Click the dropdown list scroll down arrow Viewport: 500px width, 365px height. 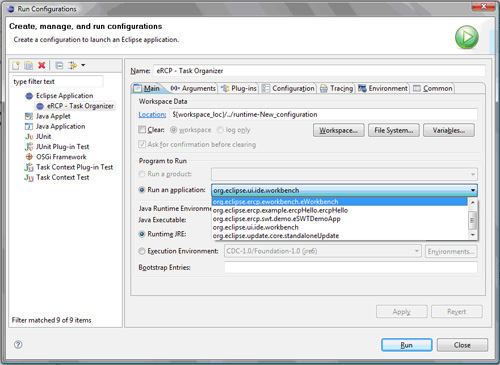[x=472, y=235]
